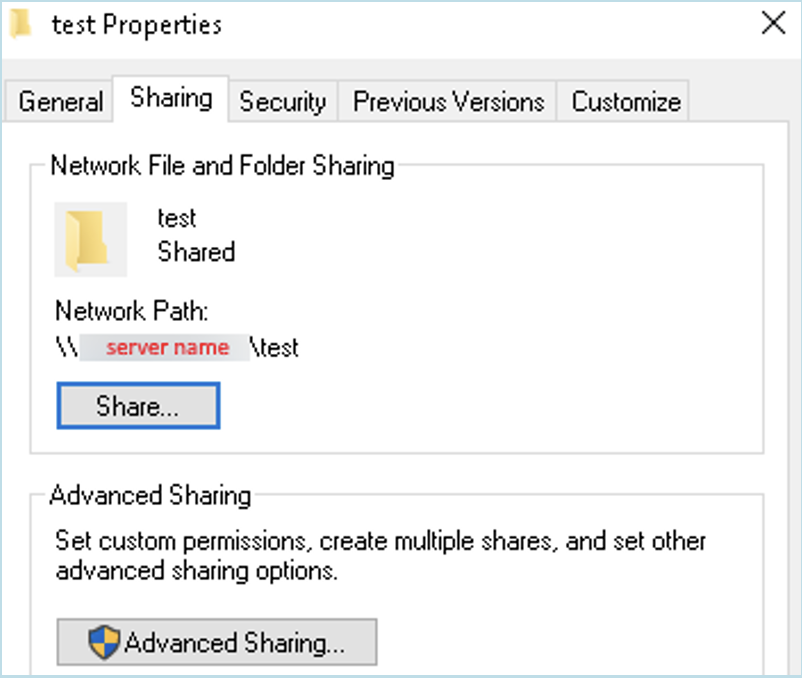The image size is (802, 678).
Task: Close the test Properties dialog
Action: point(773,23)
